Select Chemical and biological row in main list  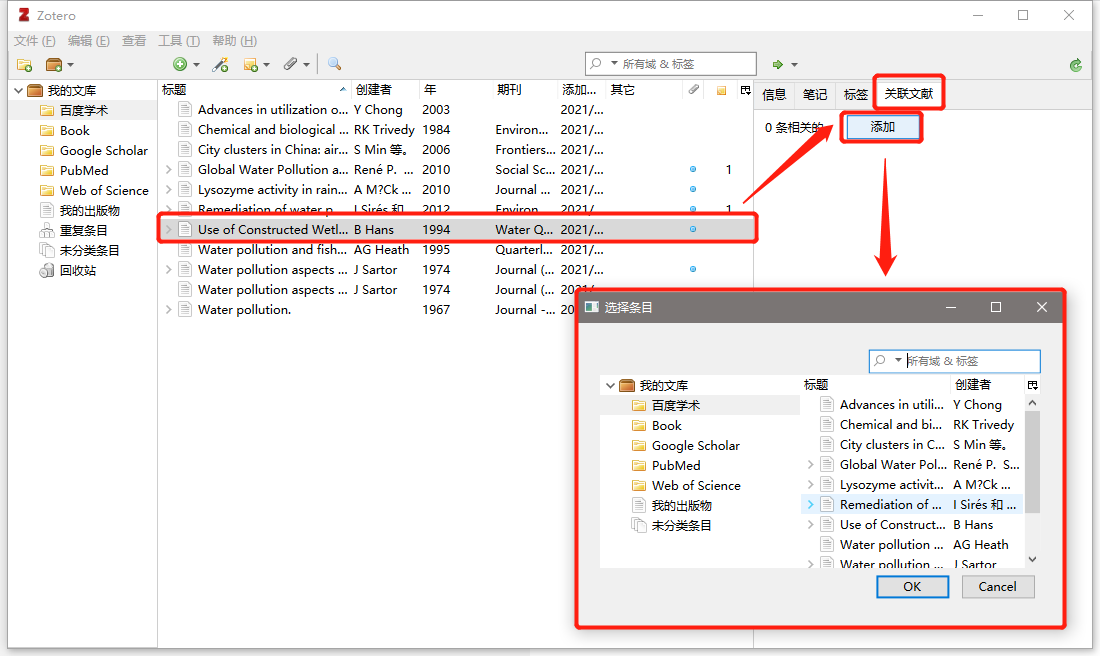[x=456, y=130]
